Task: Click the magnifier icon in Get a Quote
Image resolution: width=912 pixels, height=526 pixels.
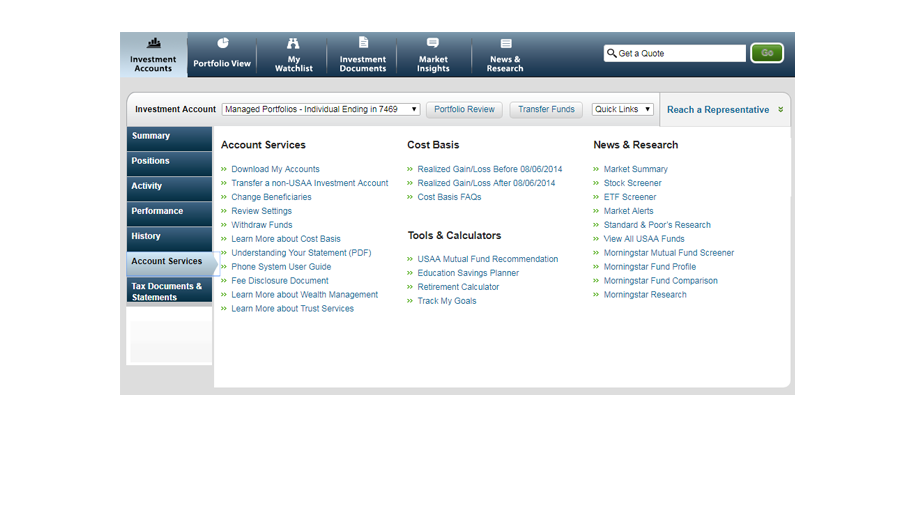Action: coord(611,53)
